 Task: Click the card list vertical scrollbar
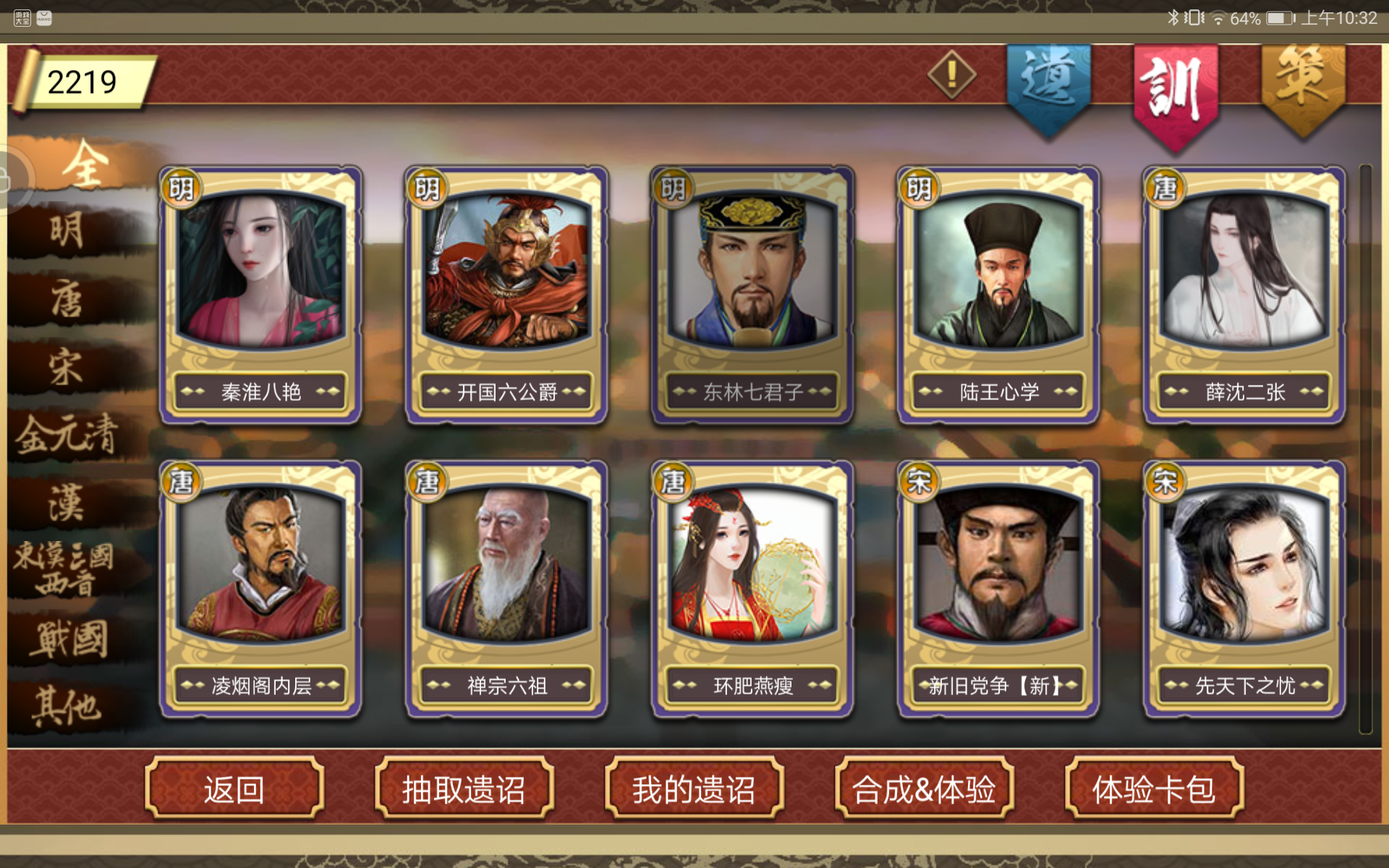pyautogui.click(x=1365, y=448)
